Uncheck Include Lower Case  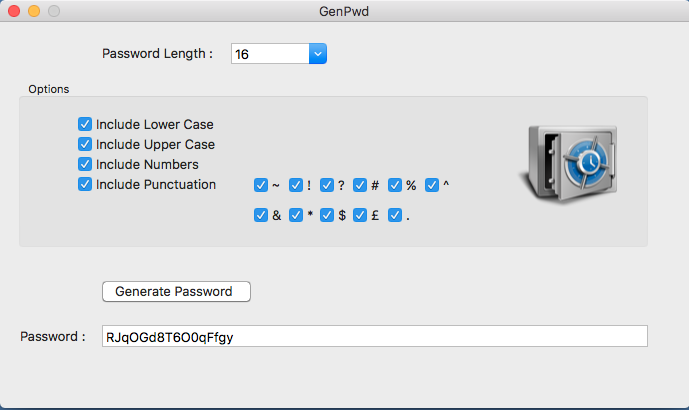click(x=85, y=124)
